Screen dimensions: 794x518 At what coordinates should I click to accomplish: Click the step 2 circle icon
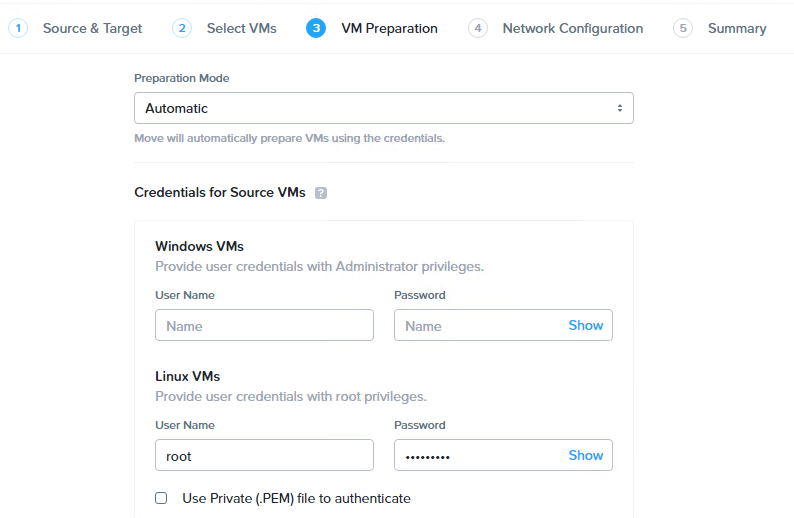(x=182, y=28)
